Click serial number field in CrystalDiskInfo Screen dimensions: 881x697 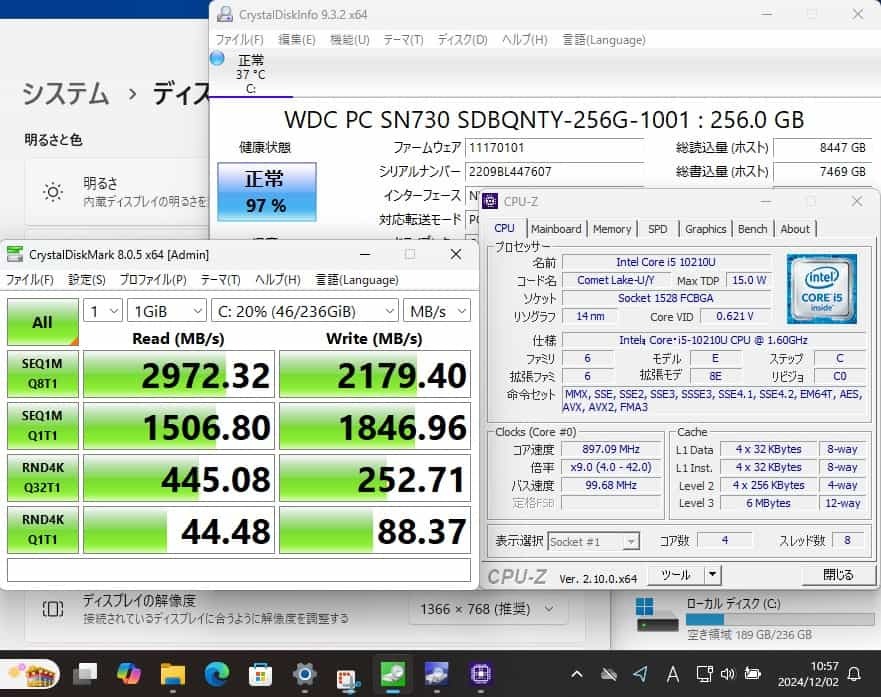click(x=555, y=172)
